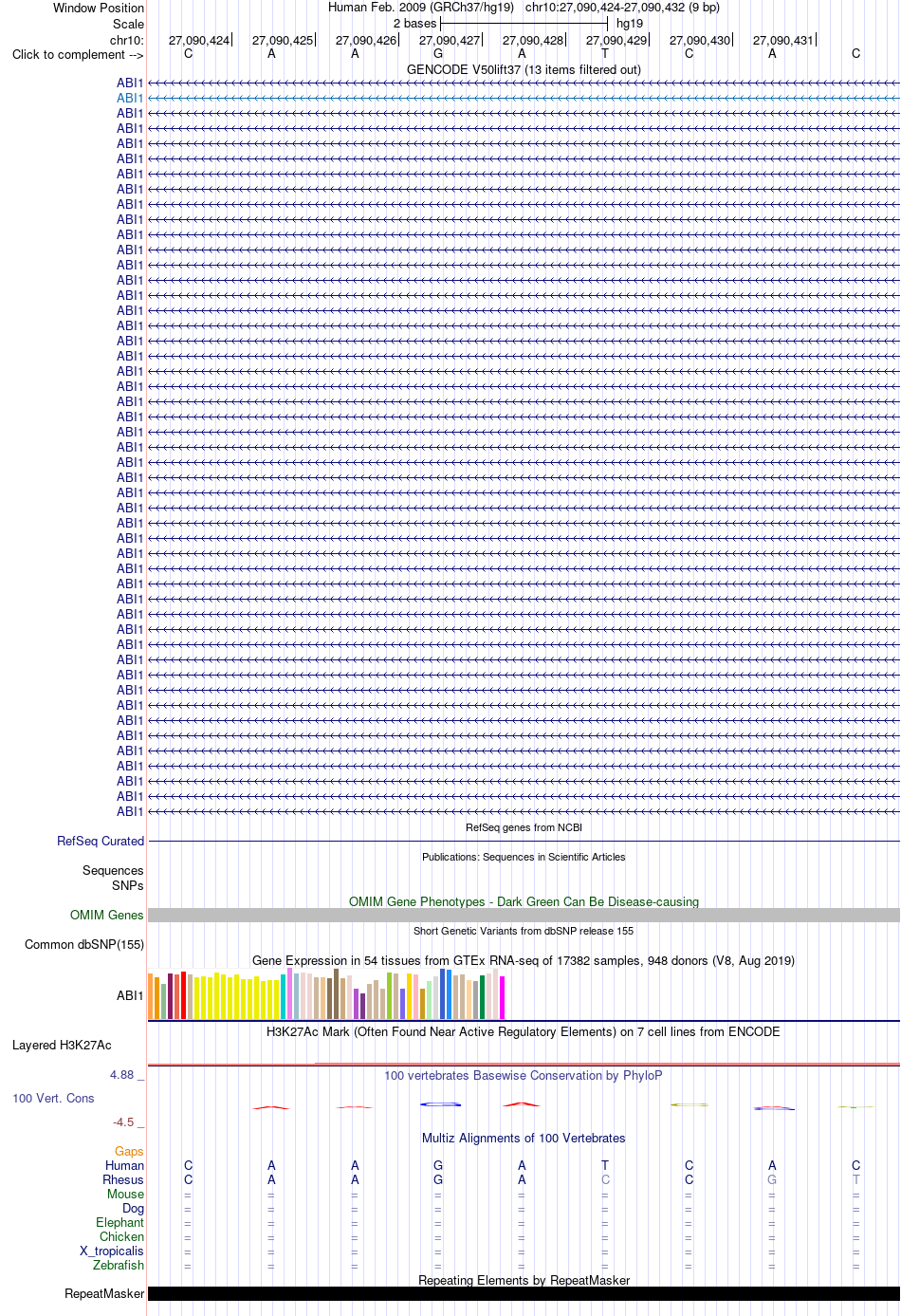Screen dimensions: 901x1316
Task: Click the light-blue highlighted ABI1 transcript label
Action: click(x=130, y=98)
